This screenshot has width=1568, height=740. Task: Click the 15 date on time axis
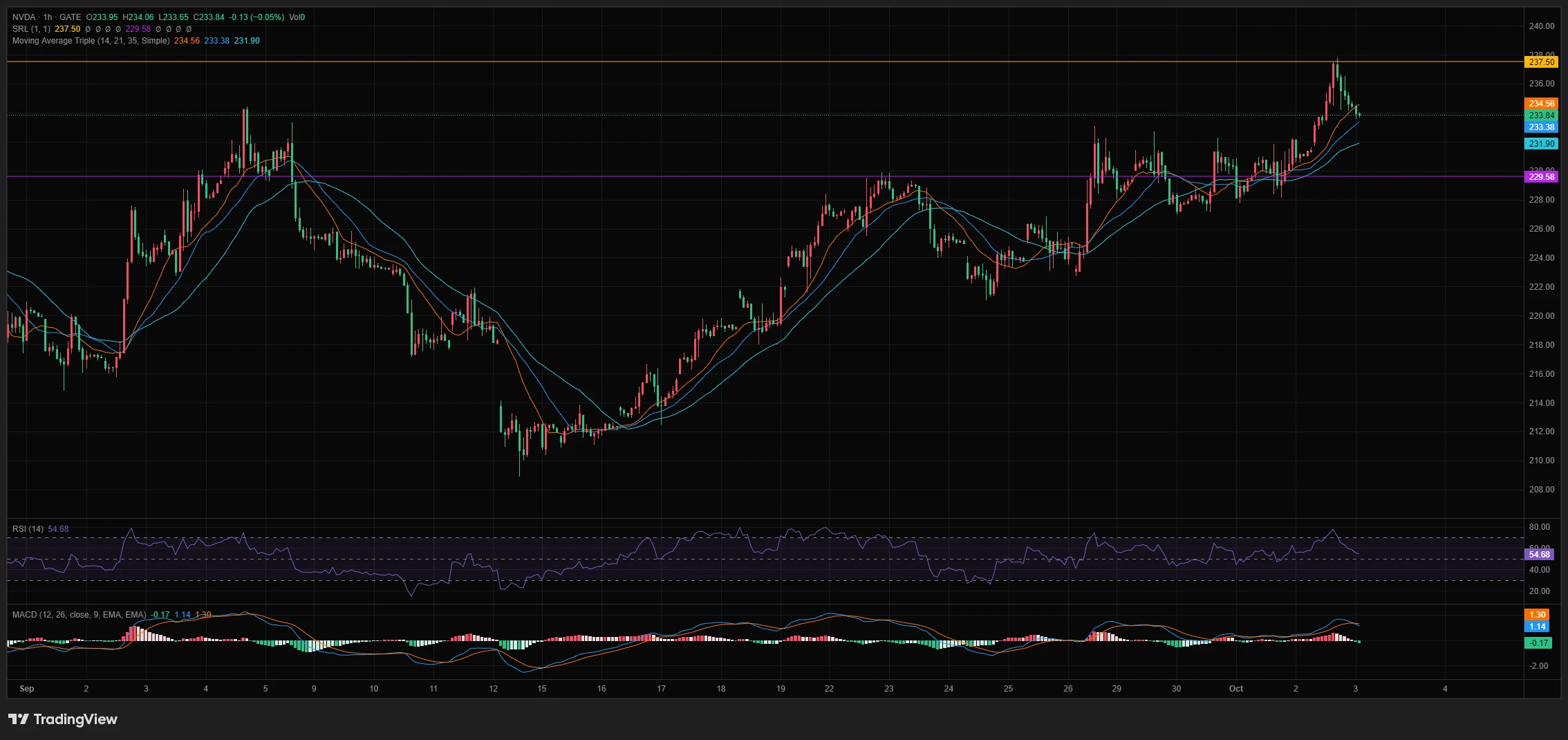(542, 689)
